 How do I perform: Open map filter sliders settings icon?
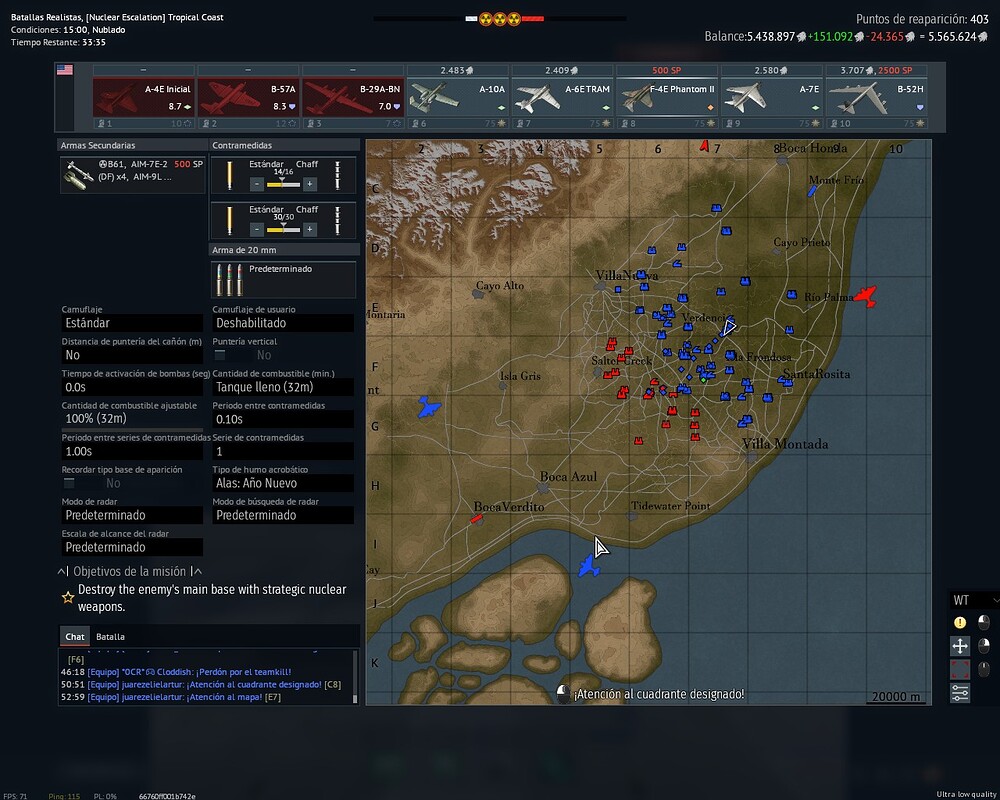[x=960, y=692]
